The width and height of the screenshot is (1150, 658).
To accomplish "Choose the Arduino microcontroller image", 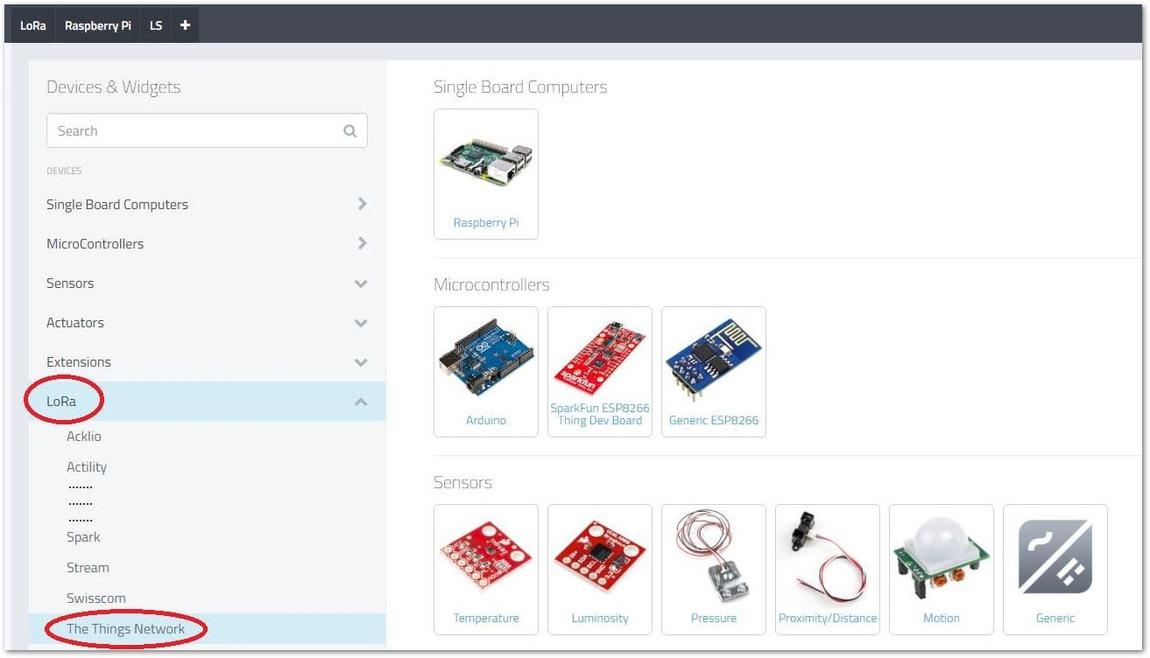I will [x=486, y=357].
